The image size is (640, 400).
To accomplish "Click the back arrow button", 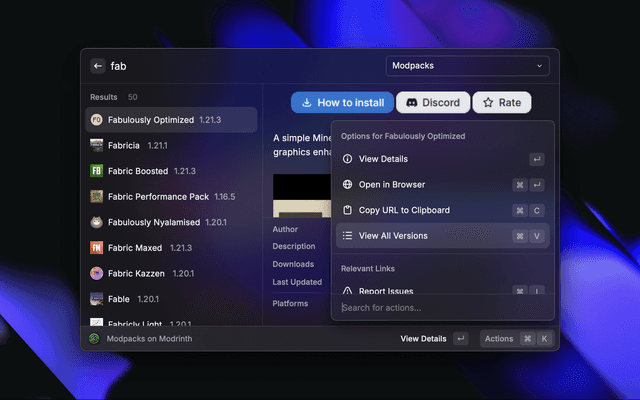I will [x=98, y=66].
